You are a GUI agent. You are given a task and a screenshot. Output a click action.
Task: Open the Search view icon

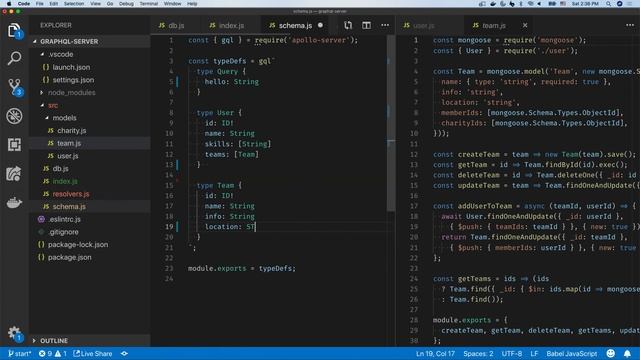pos(14,58)
